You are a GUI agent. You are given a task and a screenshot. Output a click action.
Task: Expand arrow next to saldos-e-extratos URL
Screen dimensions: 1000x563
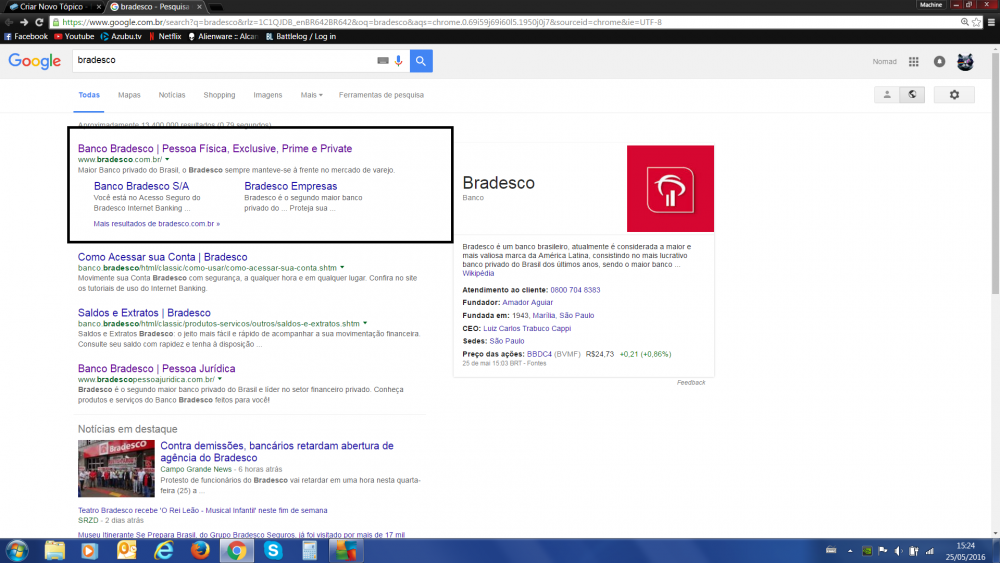[x=365, y=323]
